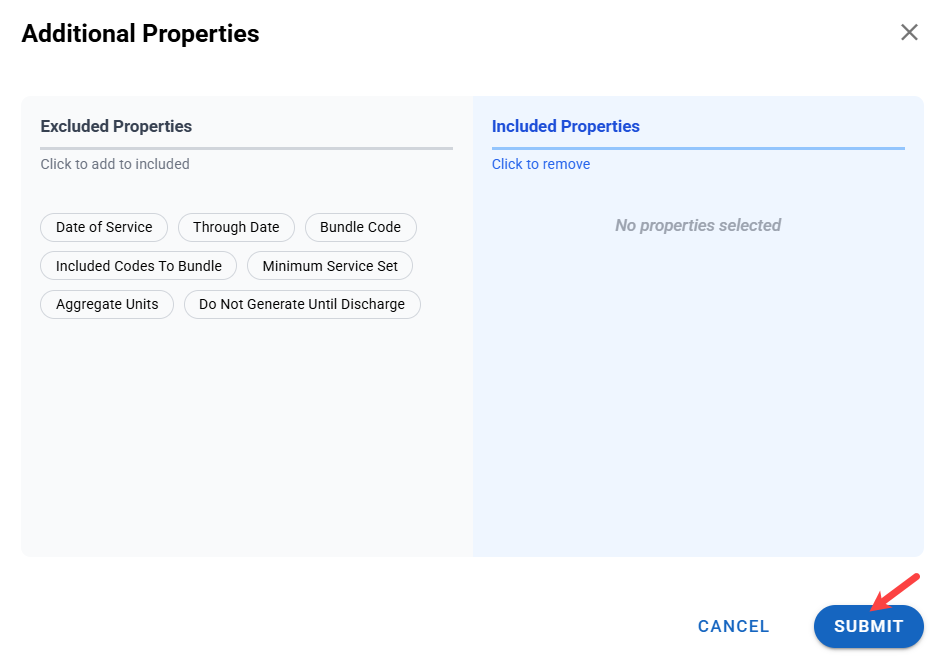Click the Additional Properties dialog title

pos(140,33)
